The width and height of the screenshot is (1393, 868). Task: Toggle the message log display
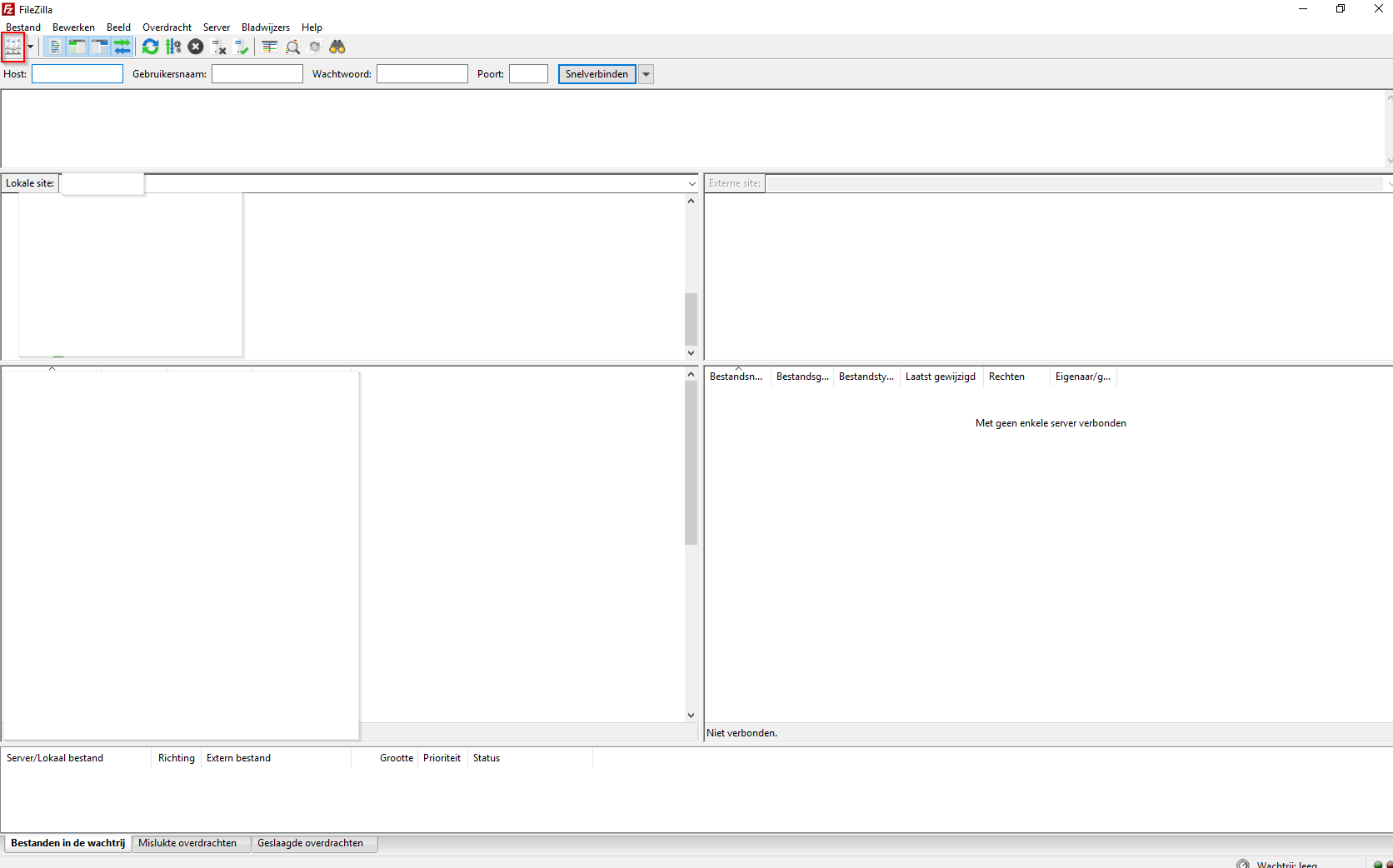click(x=54, y=47)
